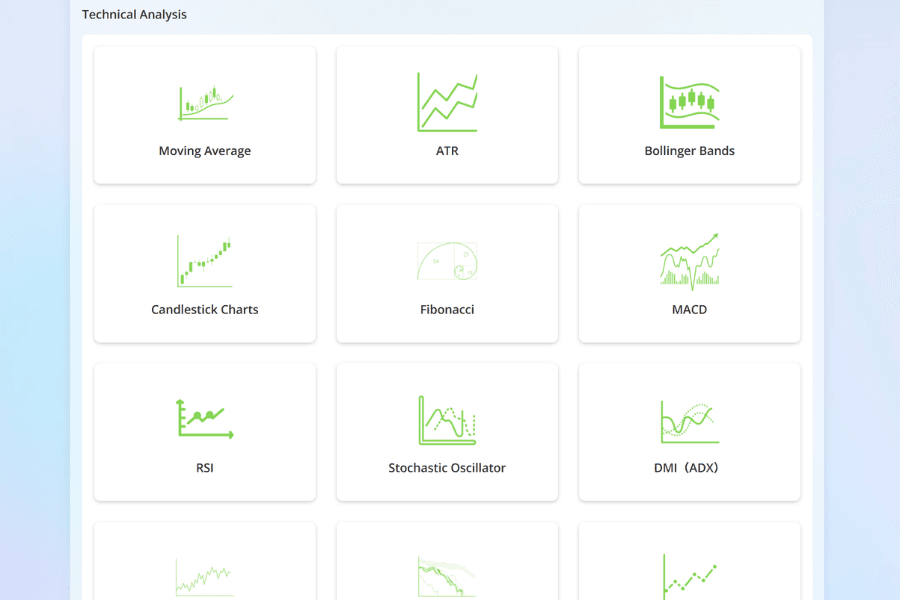Screen dimensions: 900x600
Task: Select the RSI axis chart icon
Action: coord(204,419)
